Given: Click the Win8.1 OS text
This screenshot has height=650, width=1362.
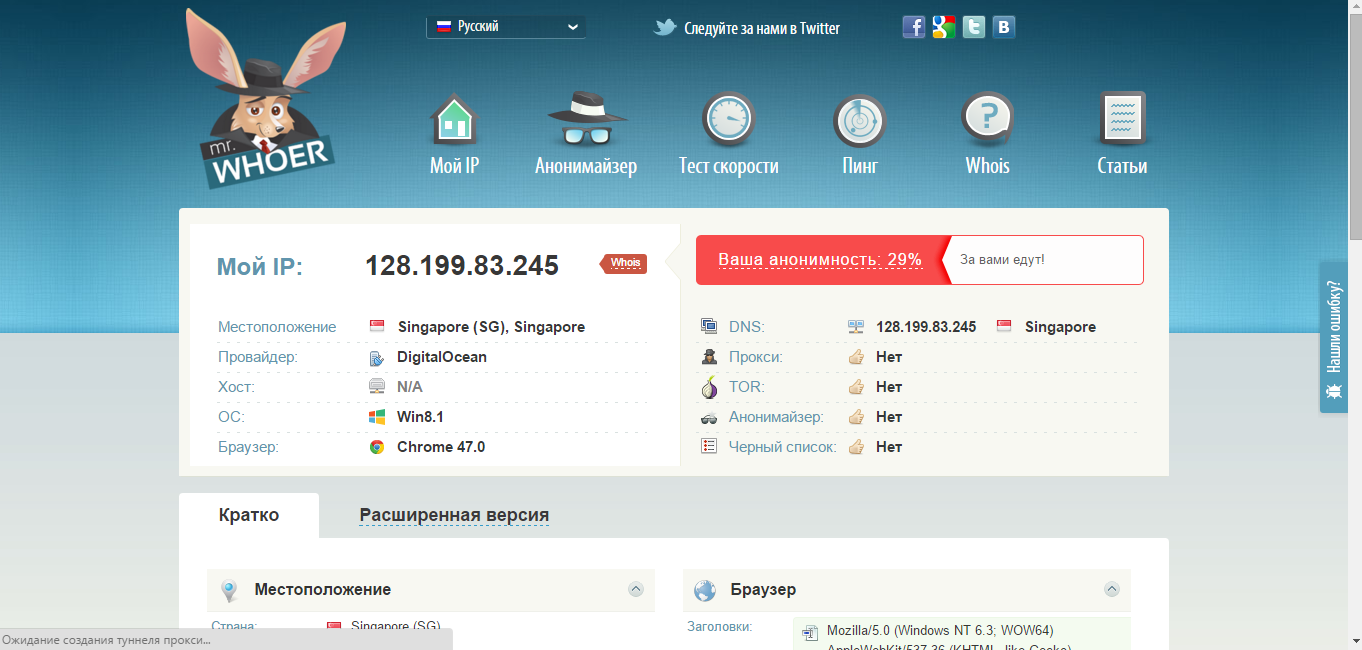Looking at the screenshot, I should [420, 417].
